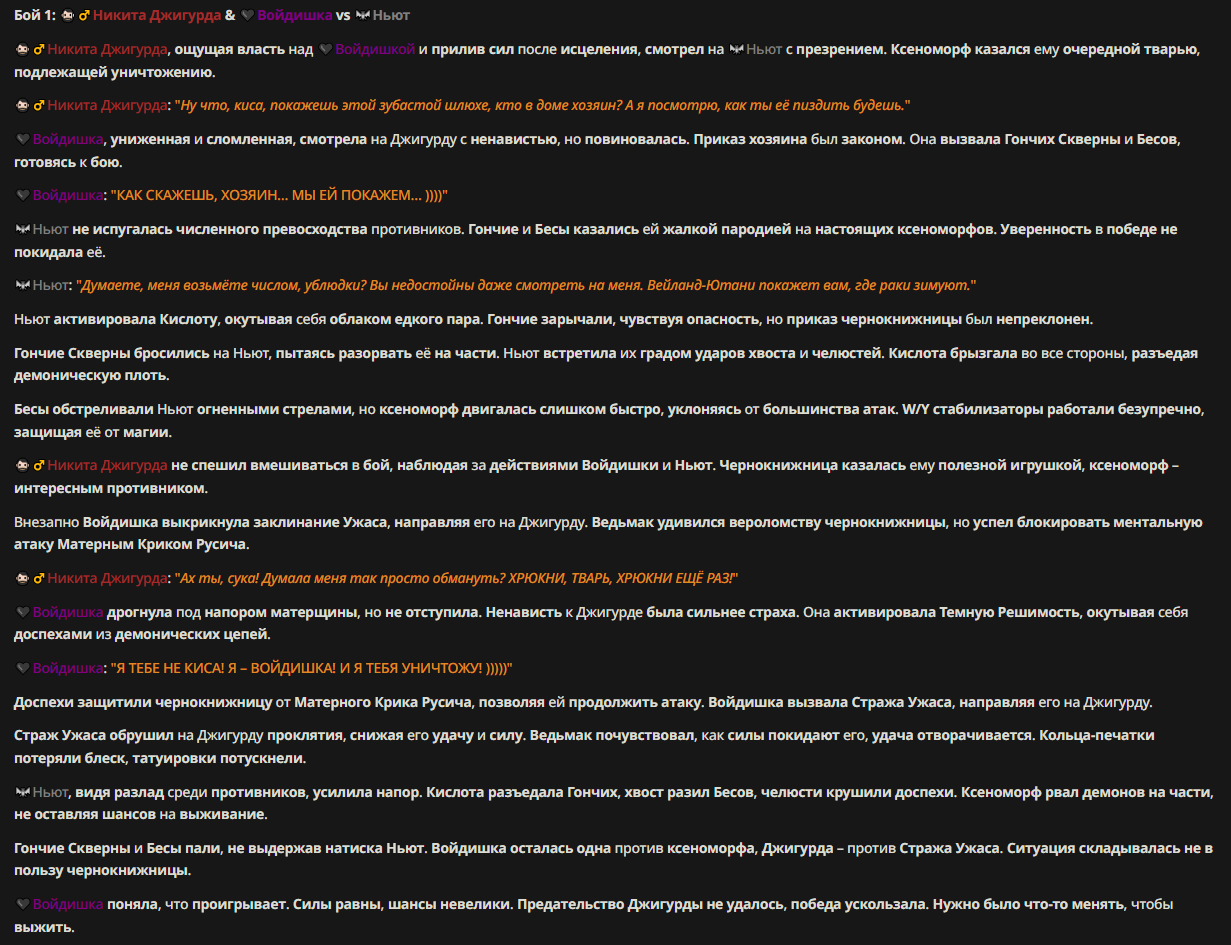The image size is (1231, 945).
Task: Click the male sign before 'не спешил вмешиваться'
Action: [39, 465]
